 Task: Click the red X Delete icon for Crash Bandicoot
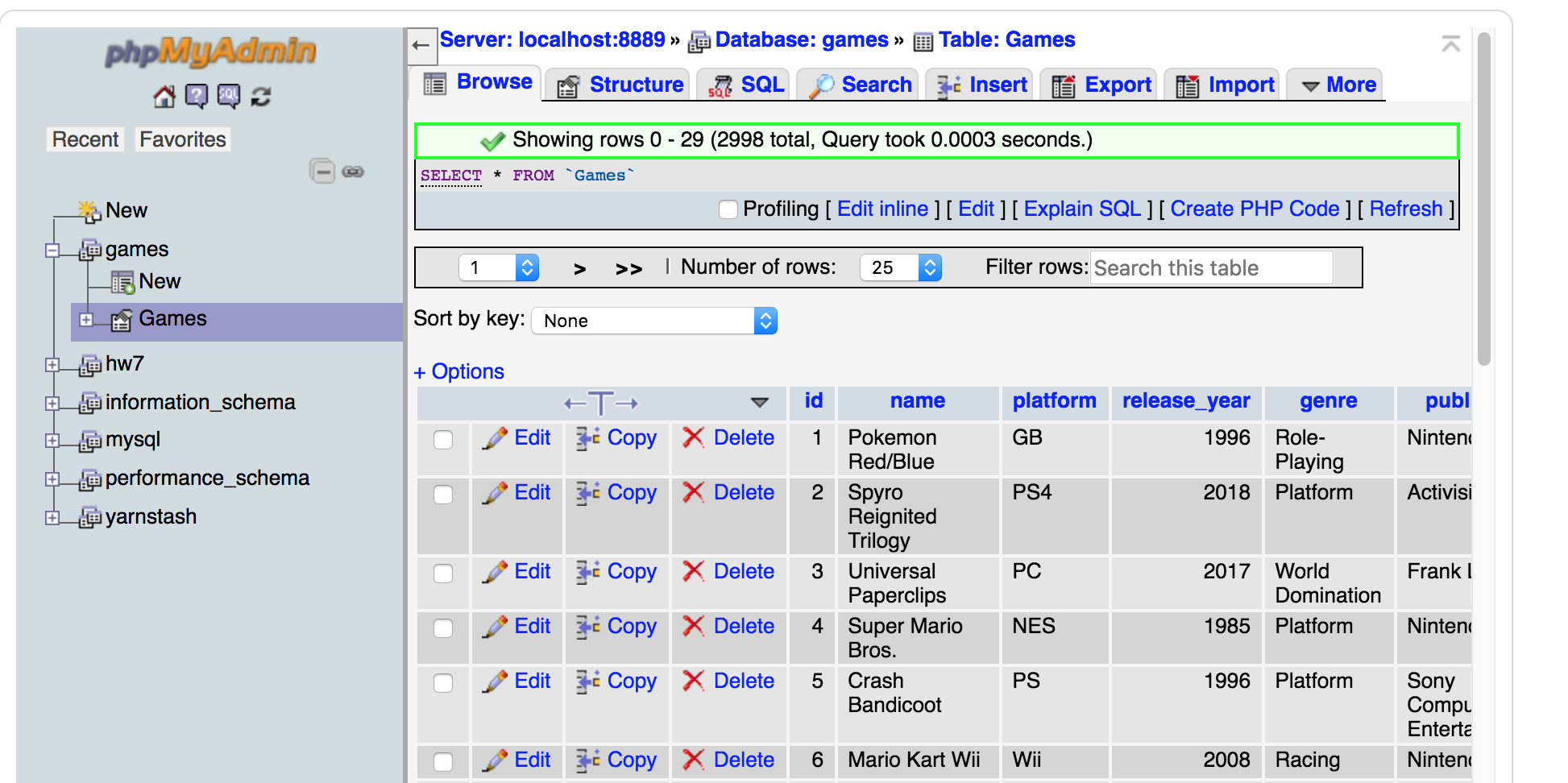(x=693, y=681)
